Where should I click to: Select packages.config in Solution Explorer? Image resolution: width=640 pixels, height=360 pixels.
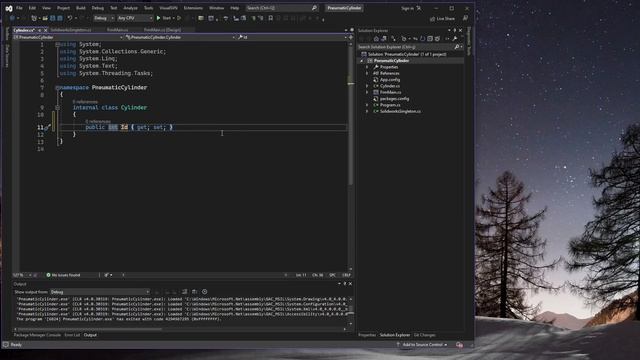coord(394,99)
